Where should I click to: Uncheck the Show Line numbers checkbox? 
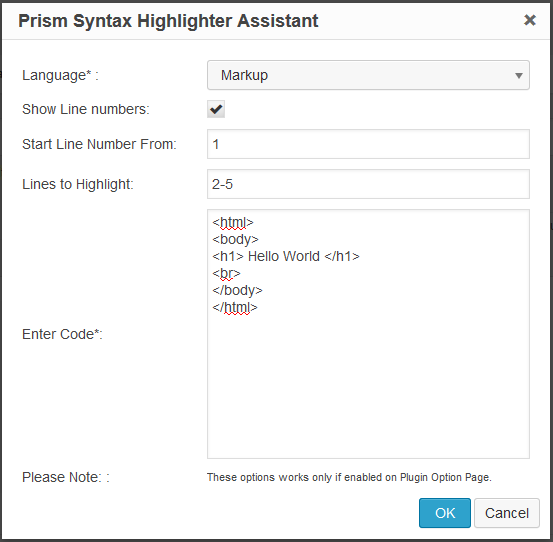pyautogui.click(x=216, y=109)
